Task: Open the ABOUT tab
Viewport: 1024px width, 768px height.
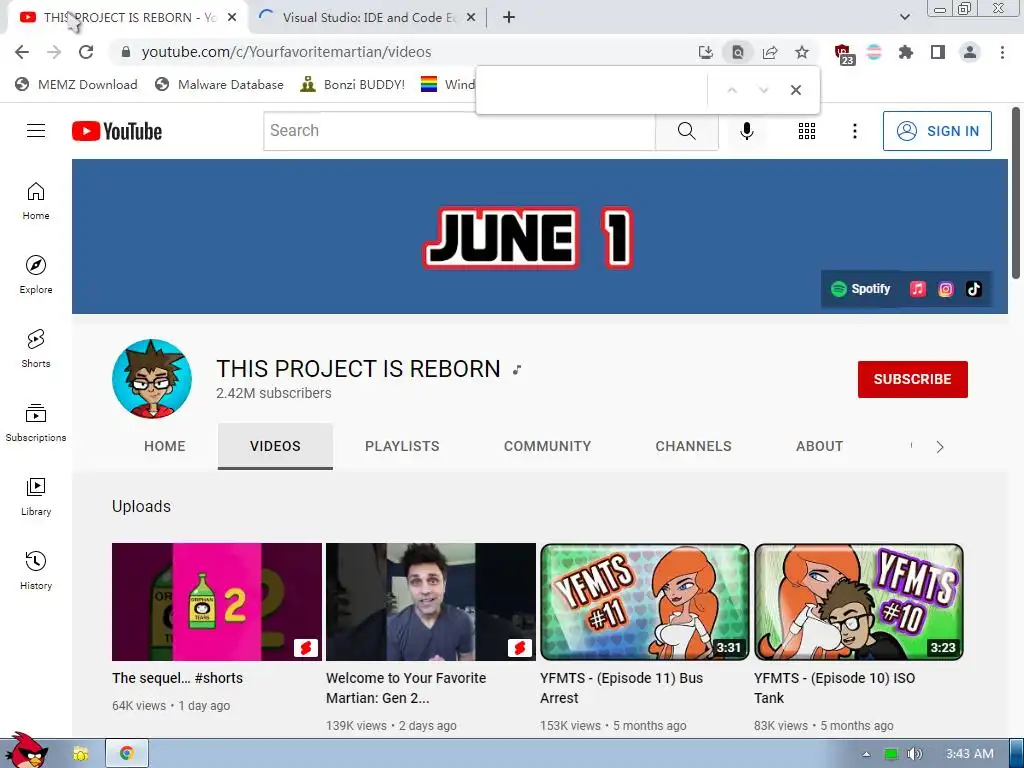Action: (820, 446)
